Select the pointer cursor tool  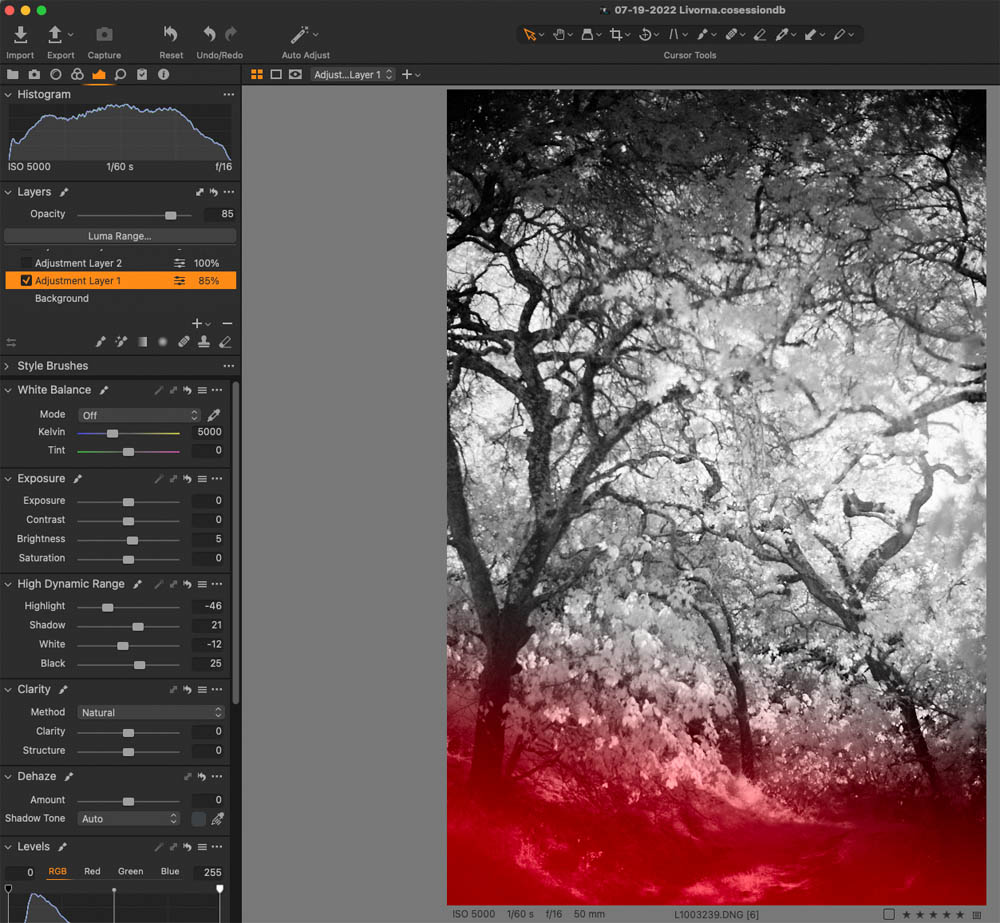click(529, 34)
